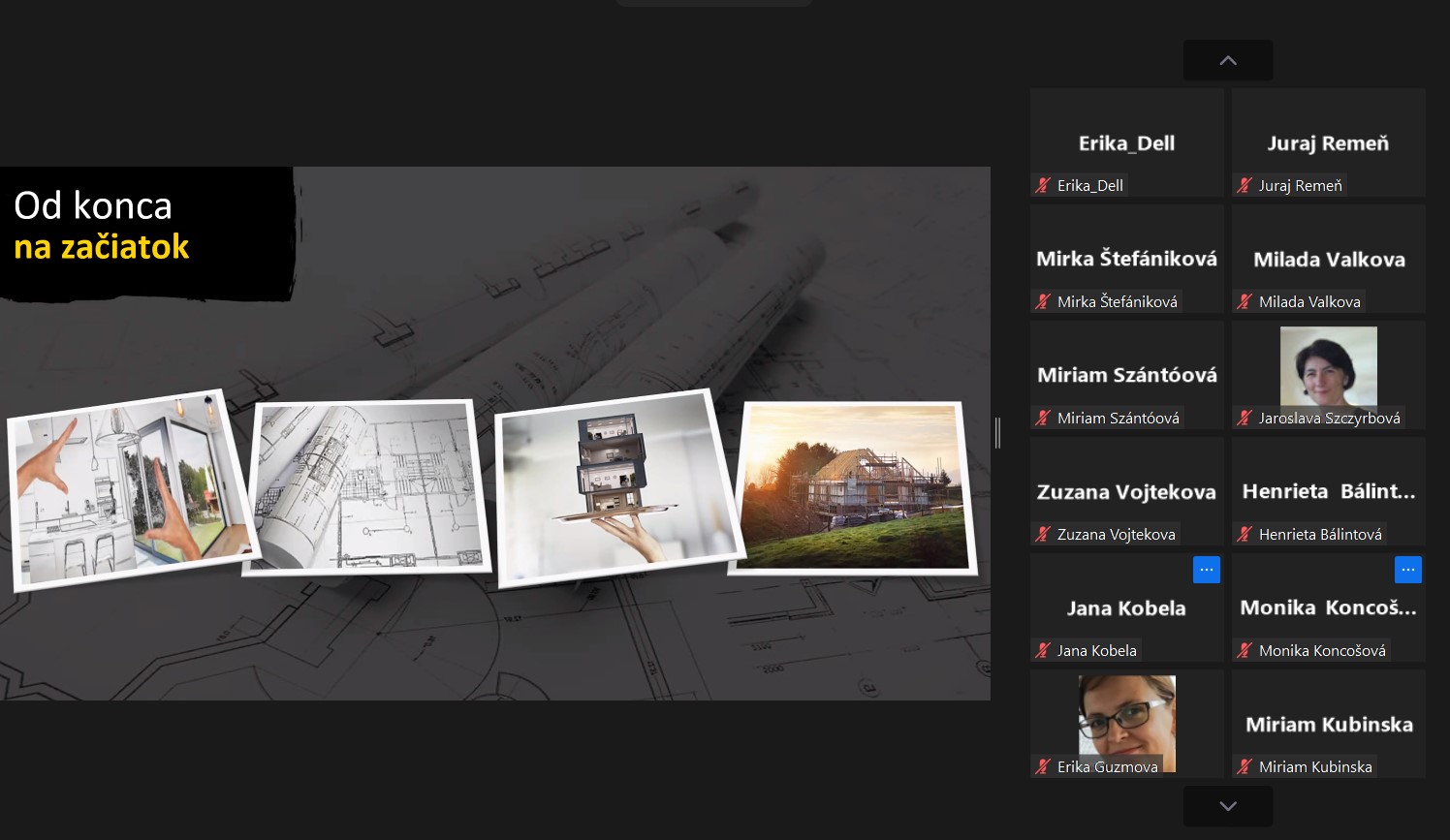Click the Jana Kobela name tile

(1126, 607)
